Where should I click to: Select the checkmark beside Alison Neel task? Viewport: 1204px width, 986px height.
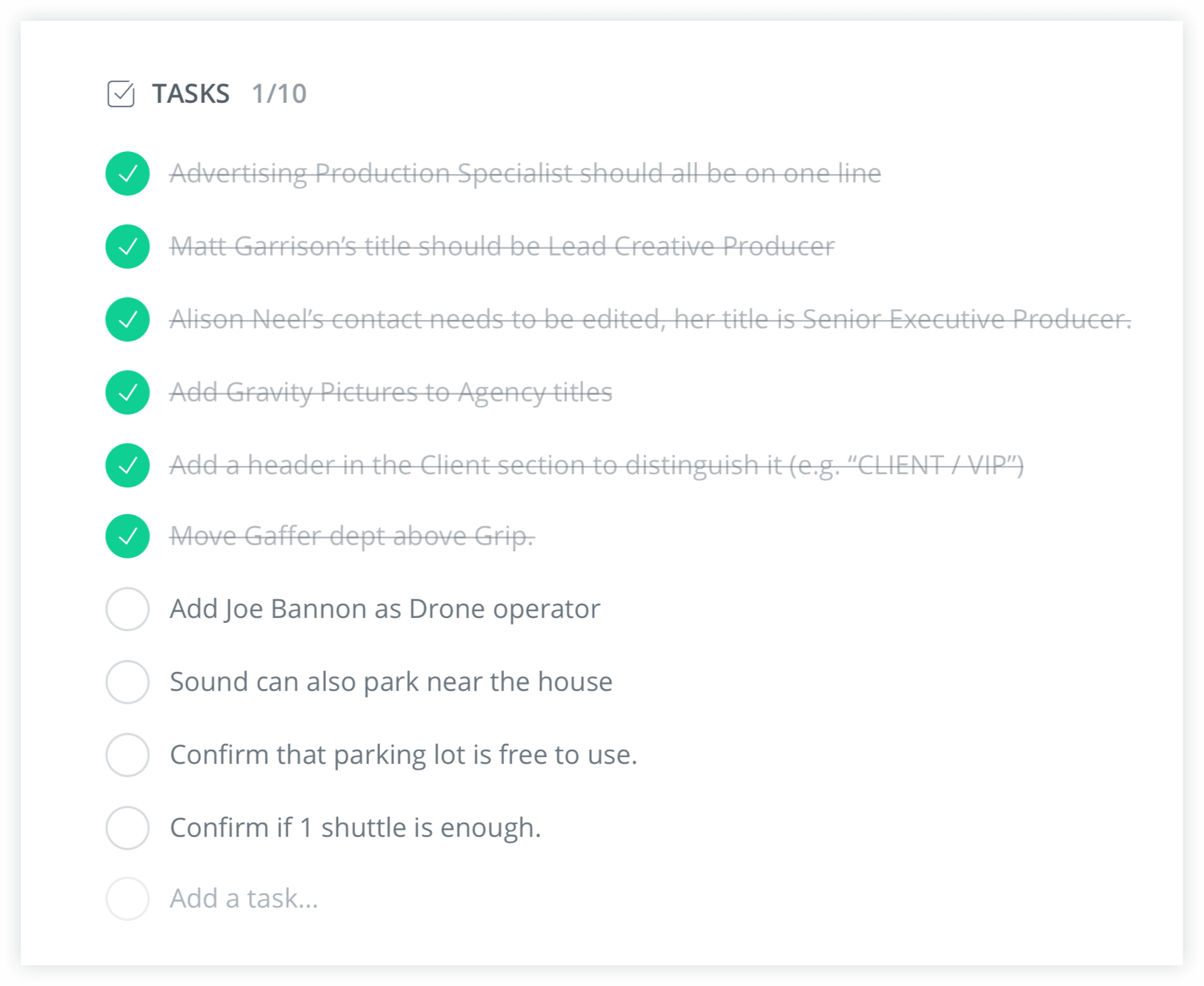(127, 319)
